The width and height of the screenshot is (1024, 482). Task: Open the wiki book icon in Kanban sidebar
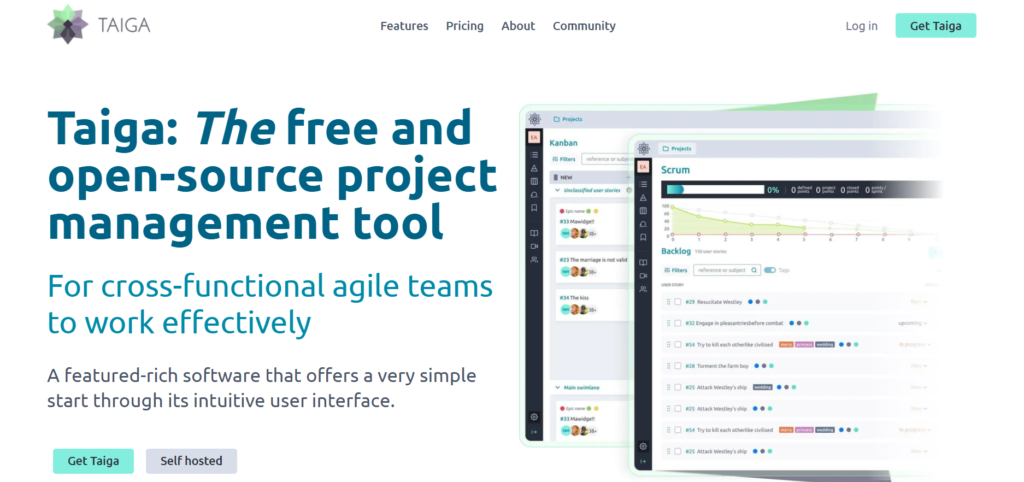point(534,233)
